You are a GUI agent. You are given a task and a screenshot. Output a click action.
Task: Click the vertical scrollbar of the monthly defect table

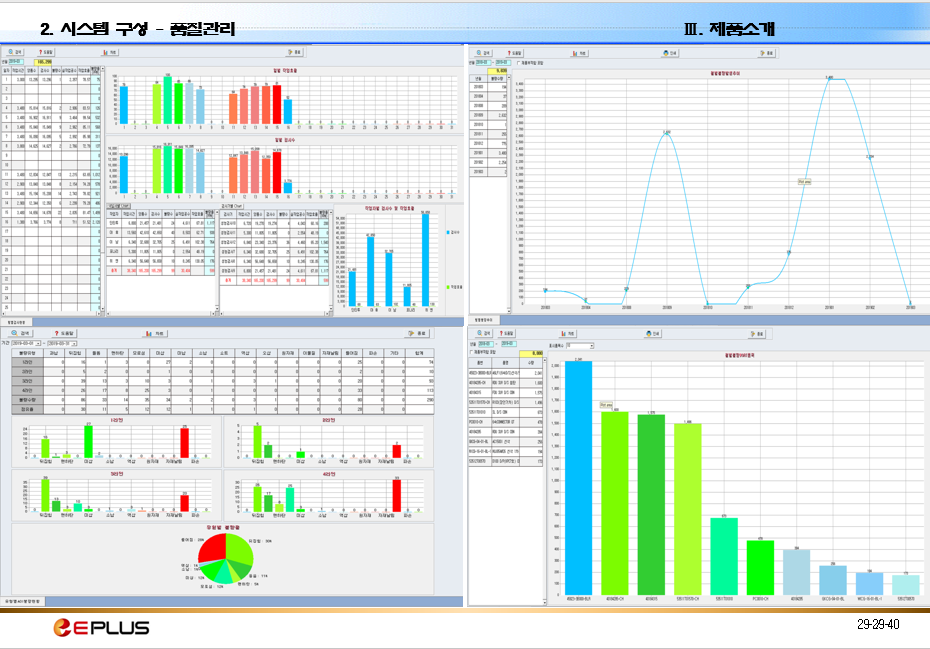click(x=508, y=193)
